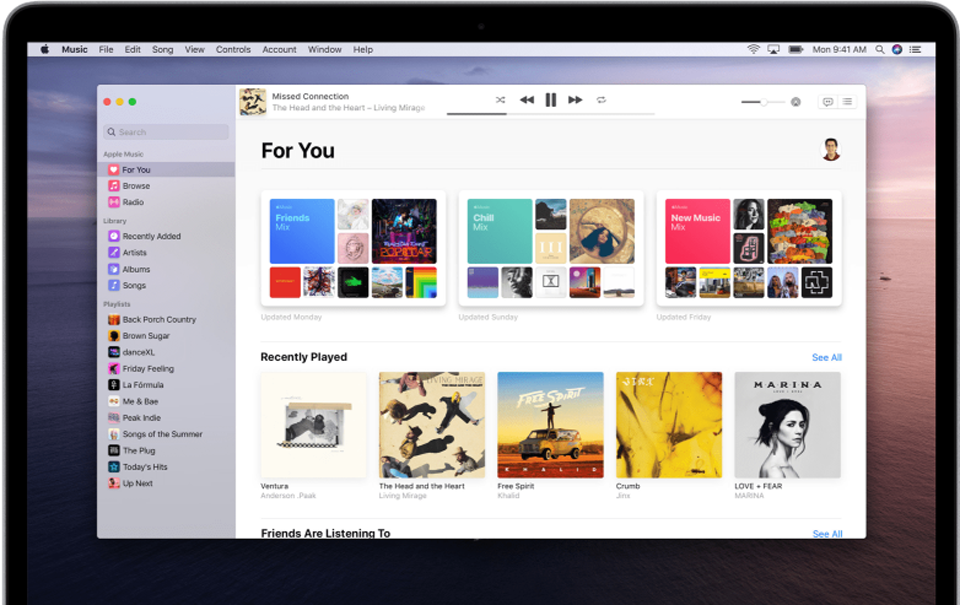Open the user account profile picture
The width and height of the screenshot is (960, 605).
831,149
